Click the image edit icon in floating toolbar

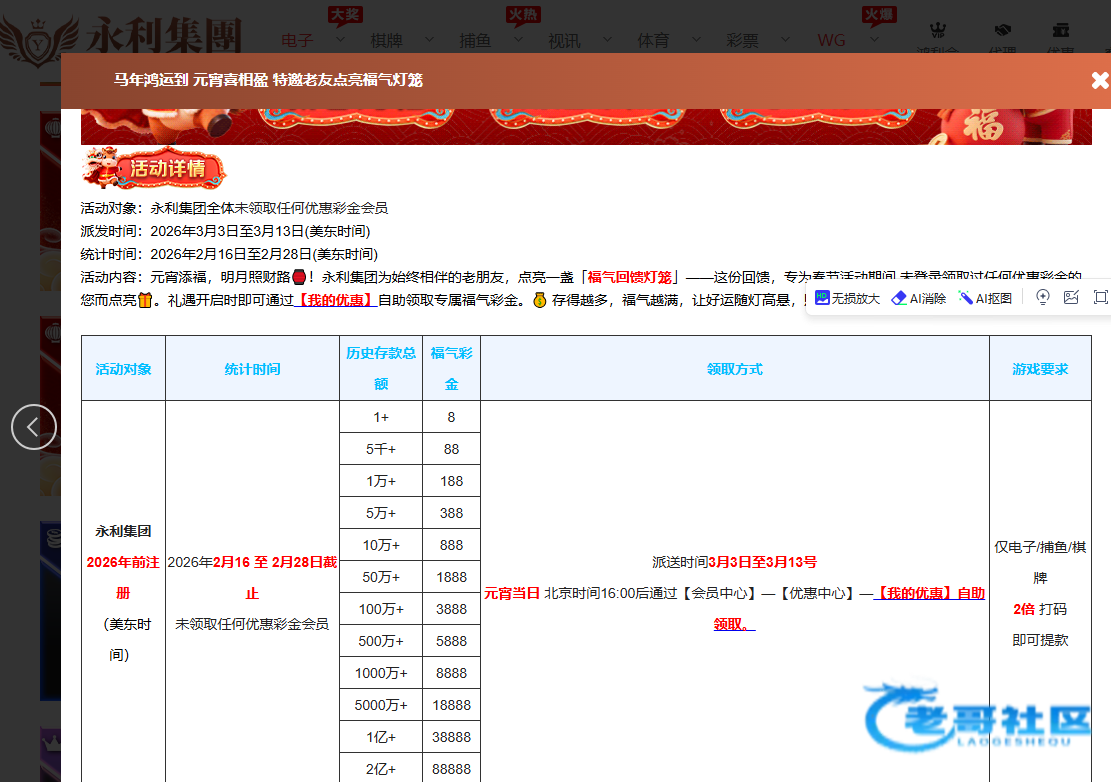pos(1071,297)
